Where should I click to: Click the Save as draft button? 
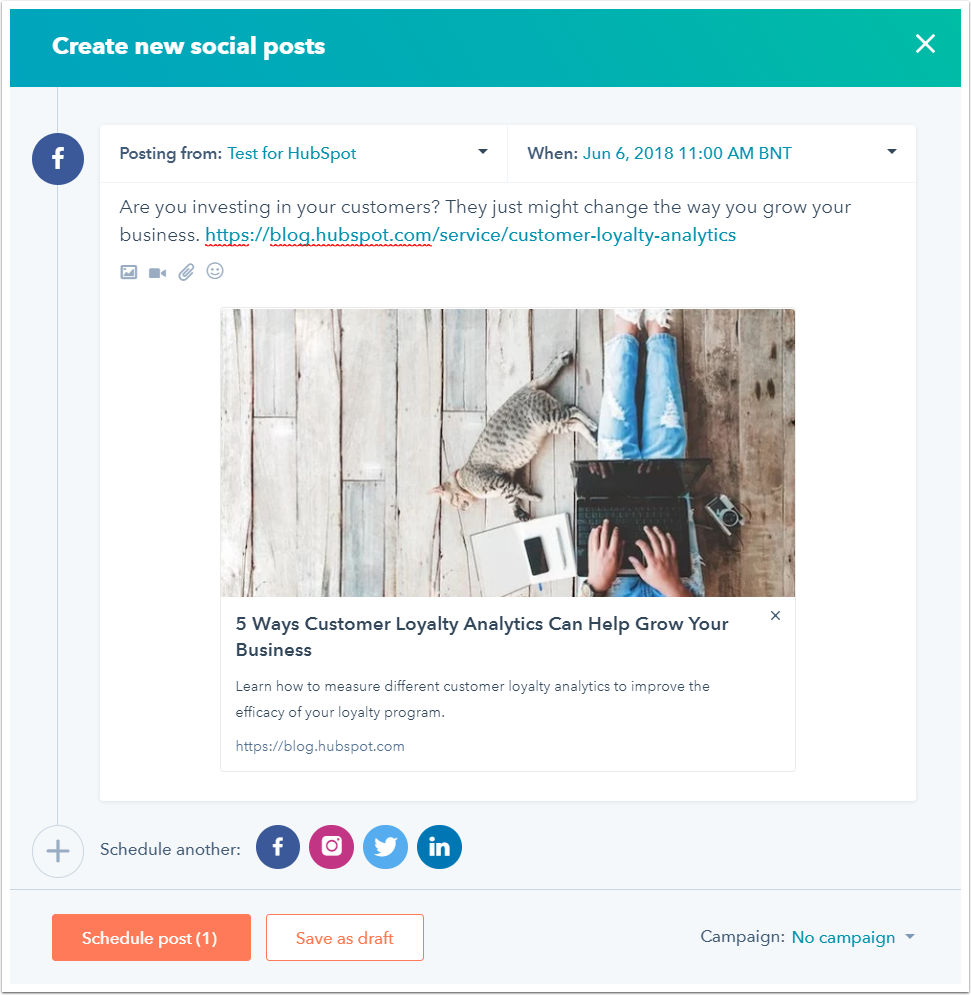[x=345, y=938]
